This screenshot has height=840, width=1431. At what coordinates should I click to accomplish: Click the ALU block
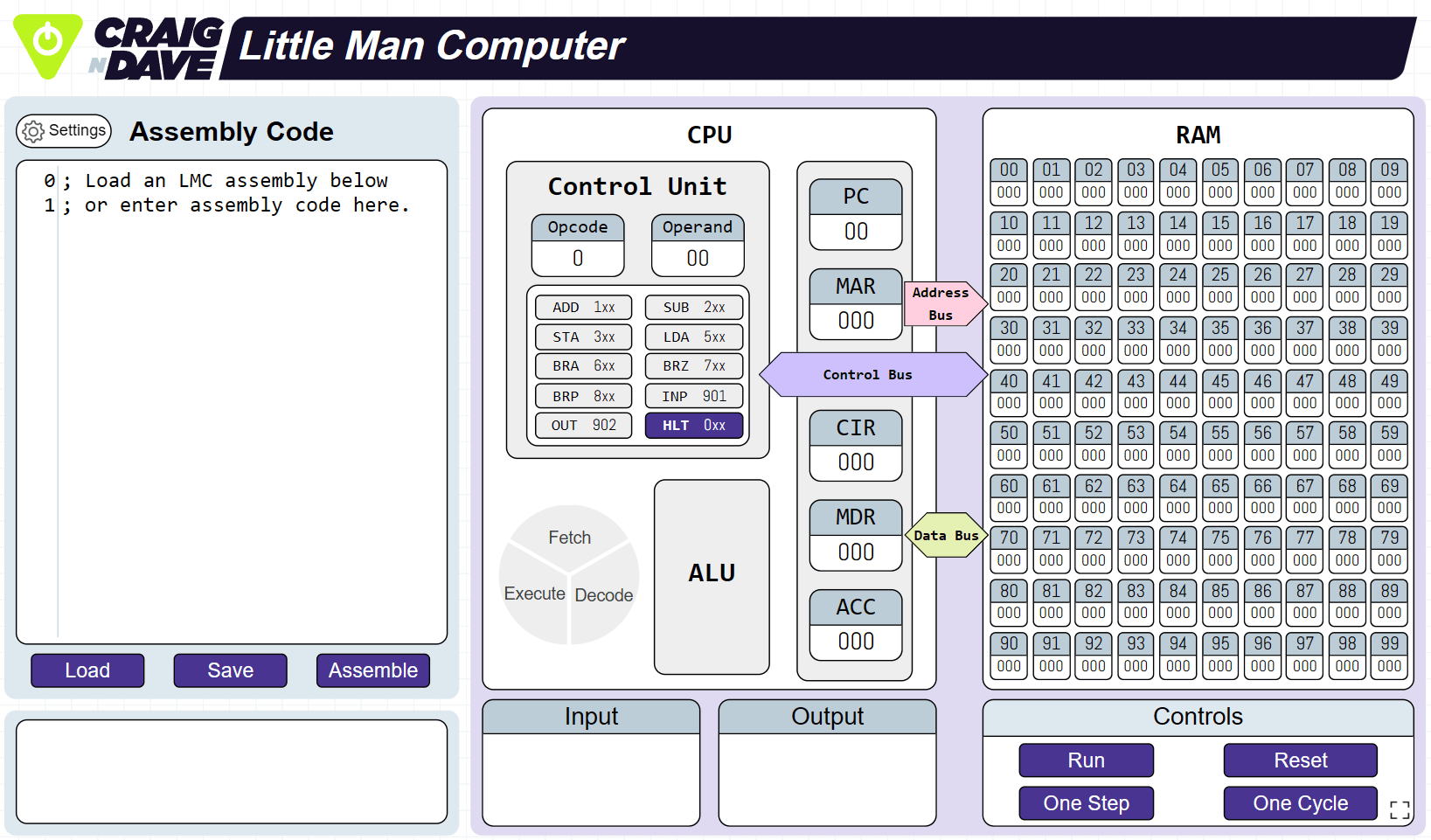[712, 575]
